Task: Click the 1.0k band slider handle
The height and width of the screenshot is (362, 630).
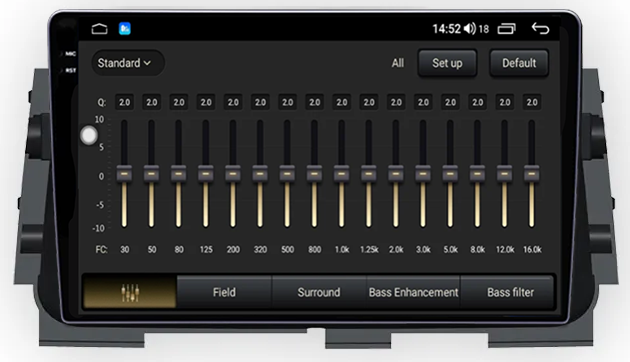Action: pyautogui.click(x=342, y=174)
